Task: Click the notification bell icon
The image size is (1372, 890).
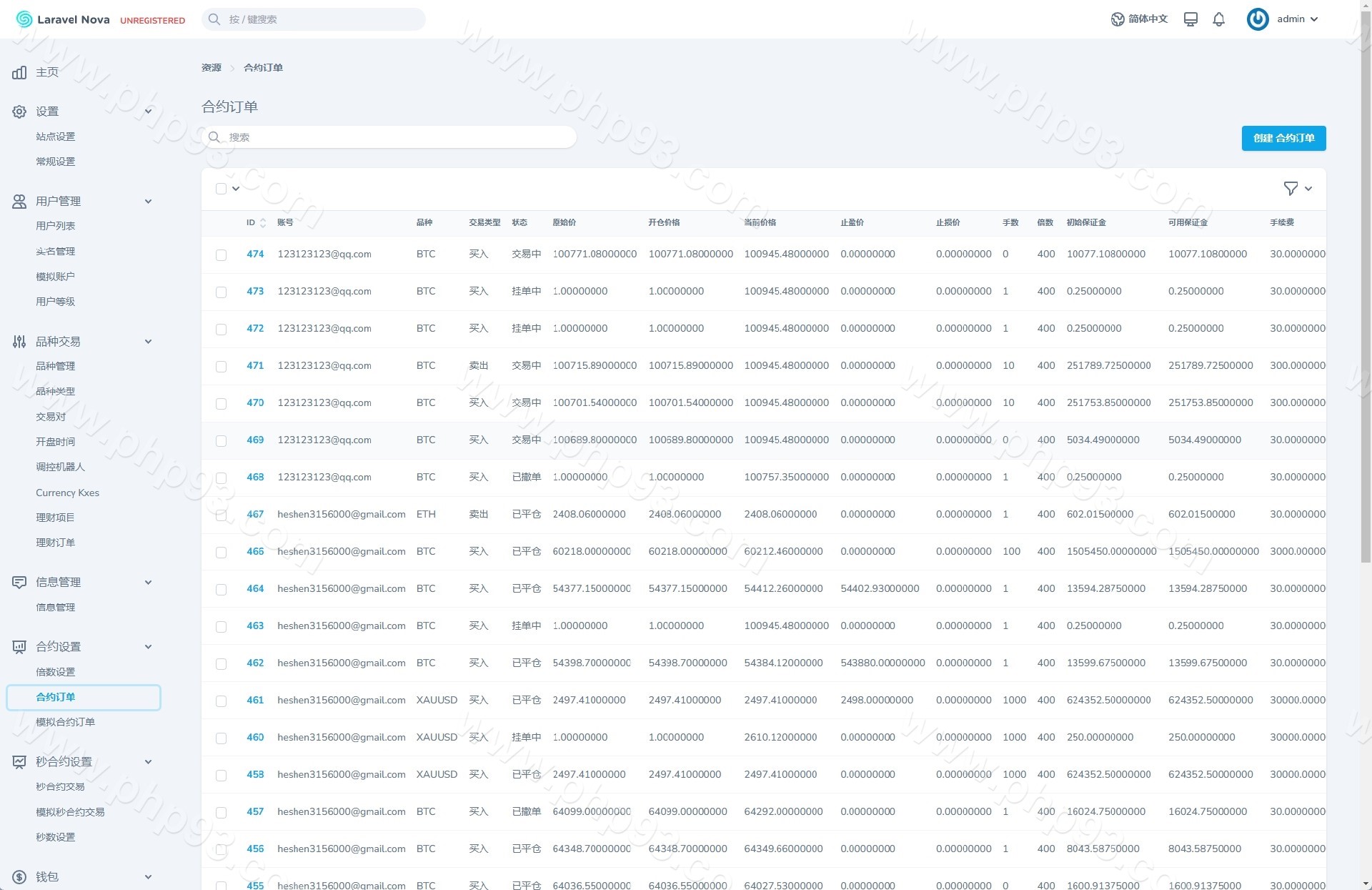Action: click(1218, 19)
